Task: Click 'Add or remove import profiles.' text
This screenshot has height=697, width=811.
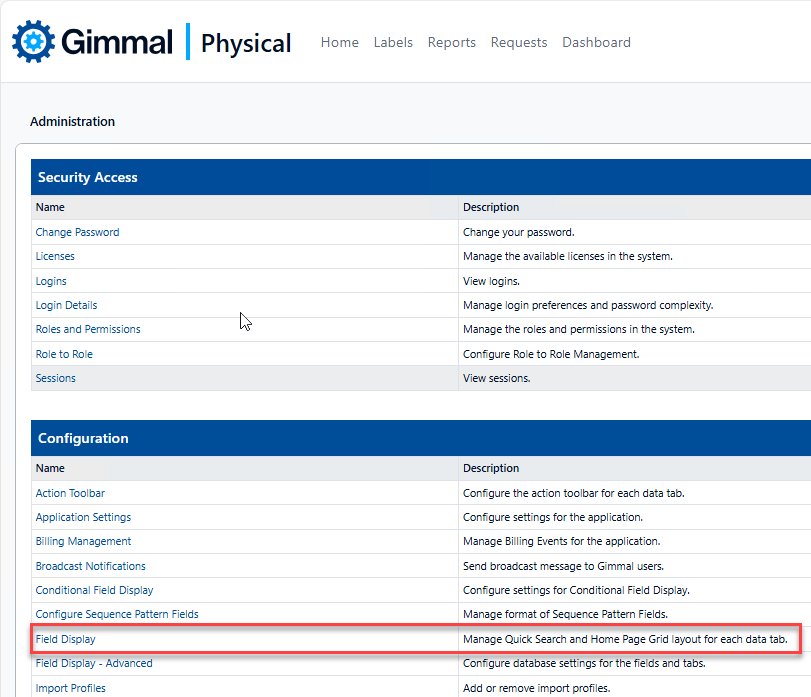Action: tap(536, 688)
